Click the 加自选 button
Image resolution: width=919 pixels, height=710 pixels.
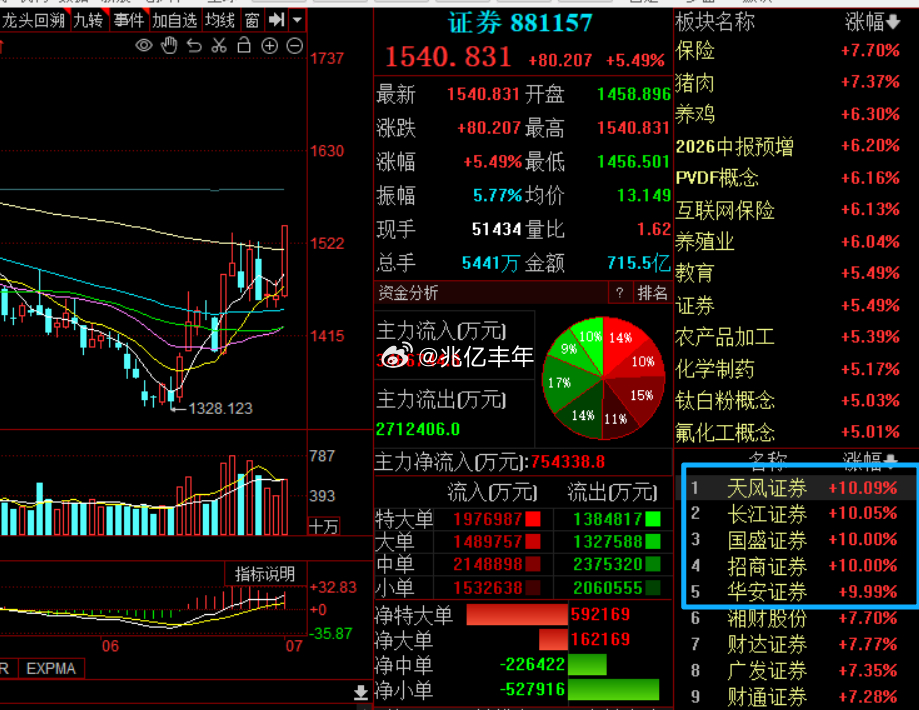[175, 21]
